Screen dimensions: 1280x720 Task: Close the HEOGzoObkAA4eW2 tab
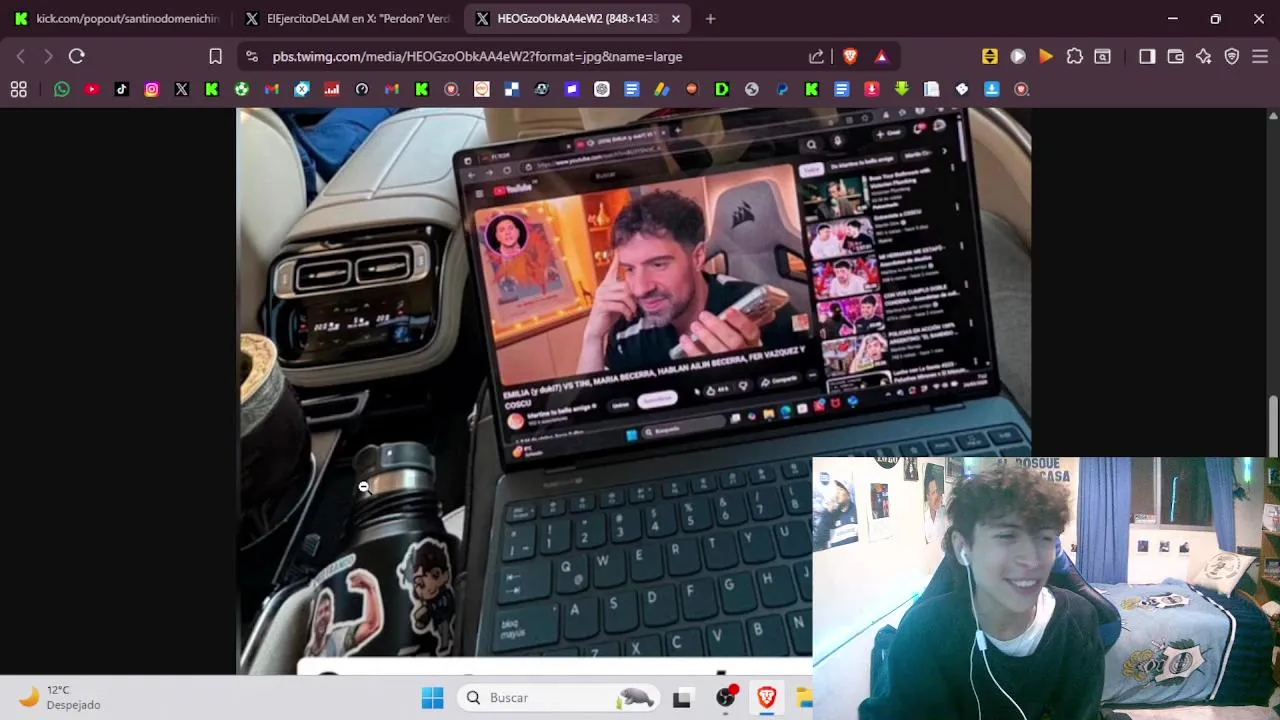tap(676, 18)
